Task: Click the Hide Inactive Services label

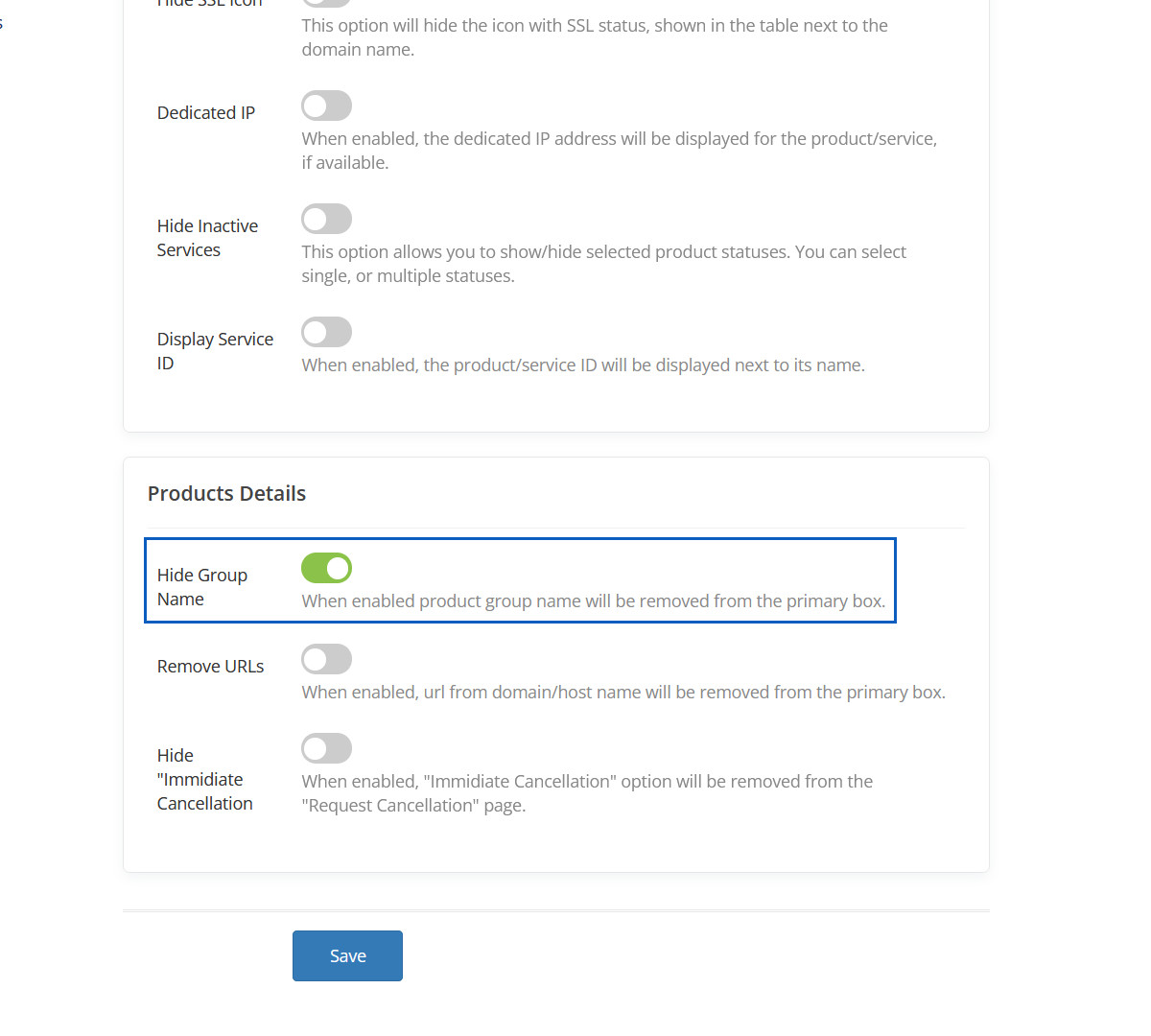Action: [x=207, y=238]
